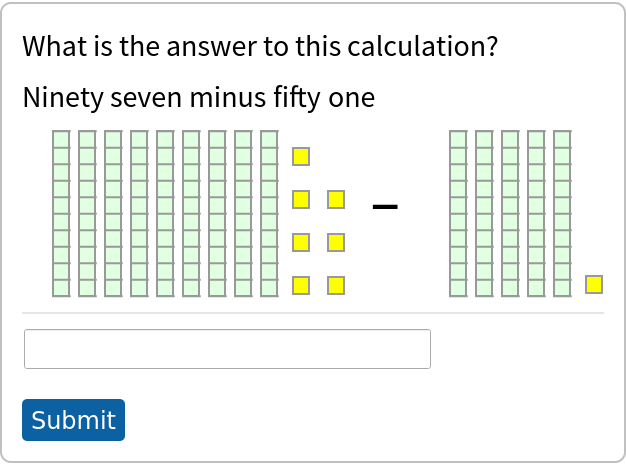Click the right yellow square in the second unit row
Viewport: 626px width, 464px height.
click(336, 200)
